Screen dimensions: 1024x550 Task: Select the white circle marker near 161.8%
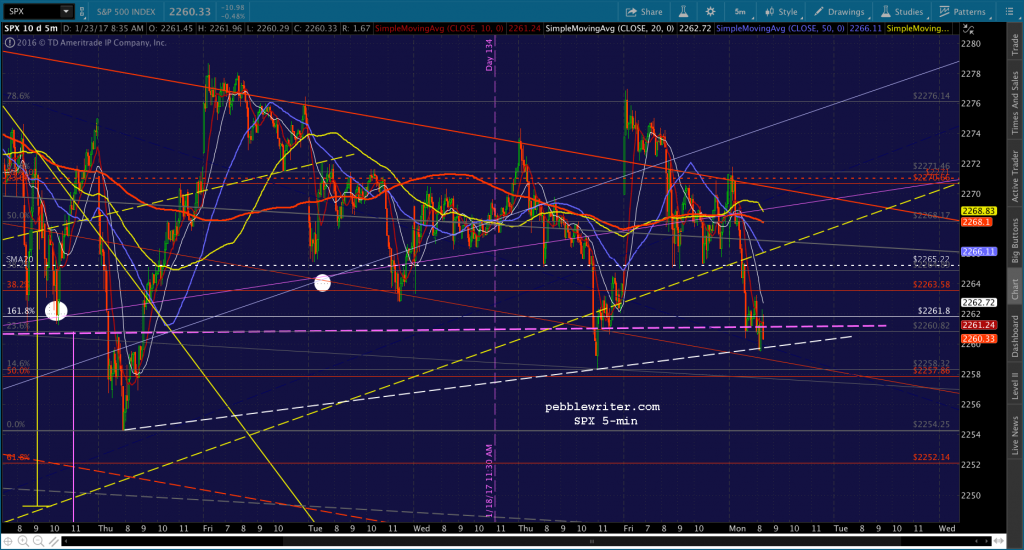pos(56,311)
